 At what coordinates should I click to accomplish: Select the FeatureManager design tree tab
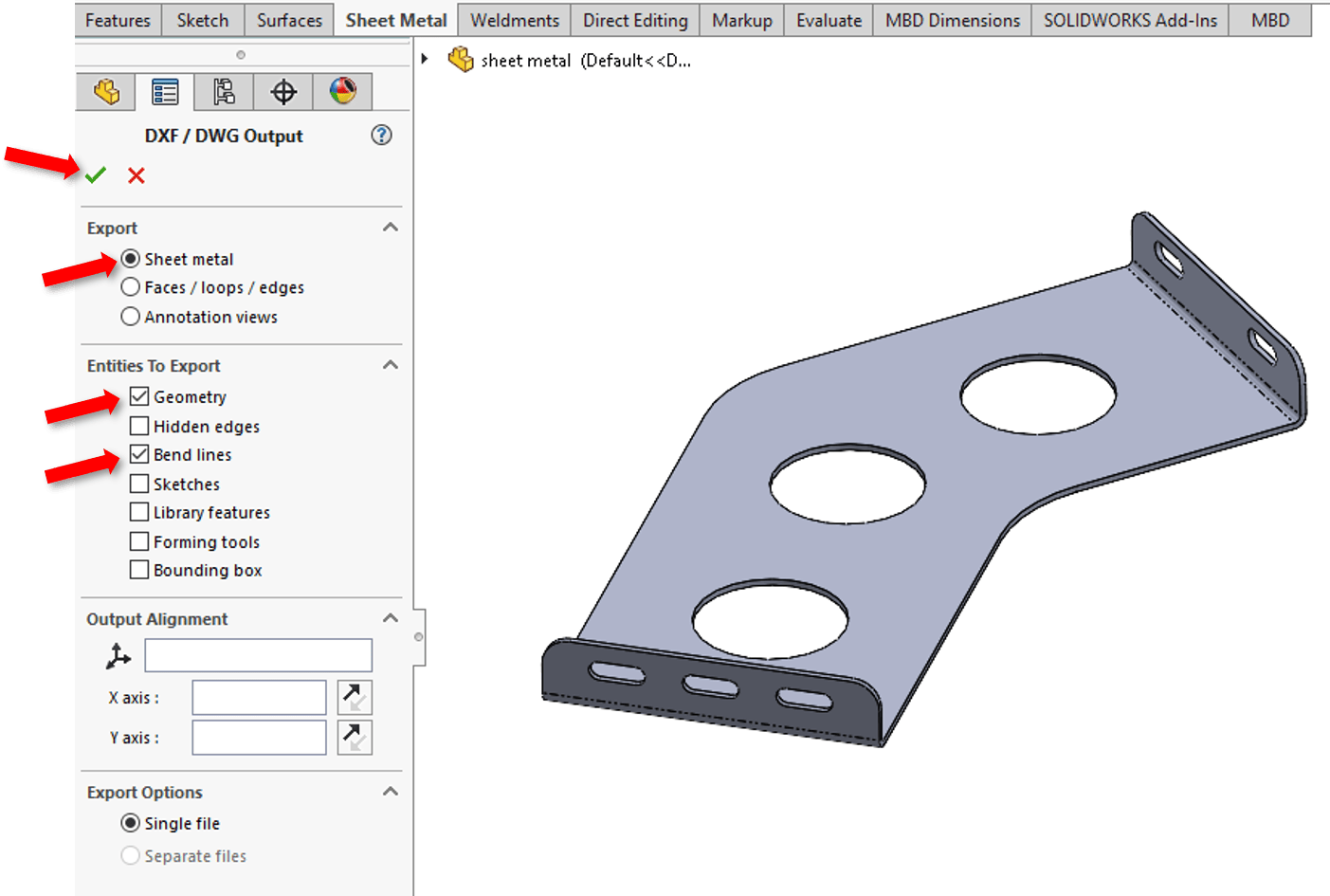click(105, 91)
